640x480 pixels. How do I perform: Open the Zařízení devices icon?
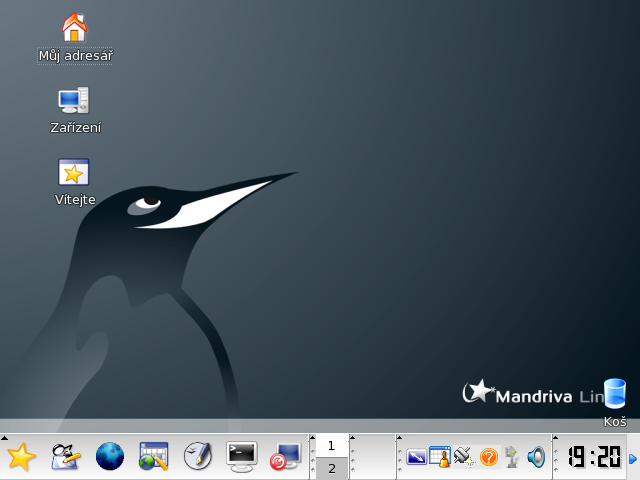coord(74,100)
